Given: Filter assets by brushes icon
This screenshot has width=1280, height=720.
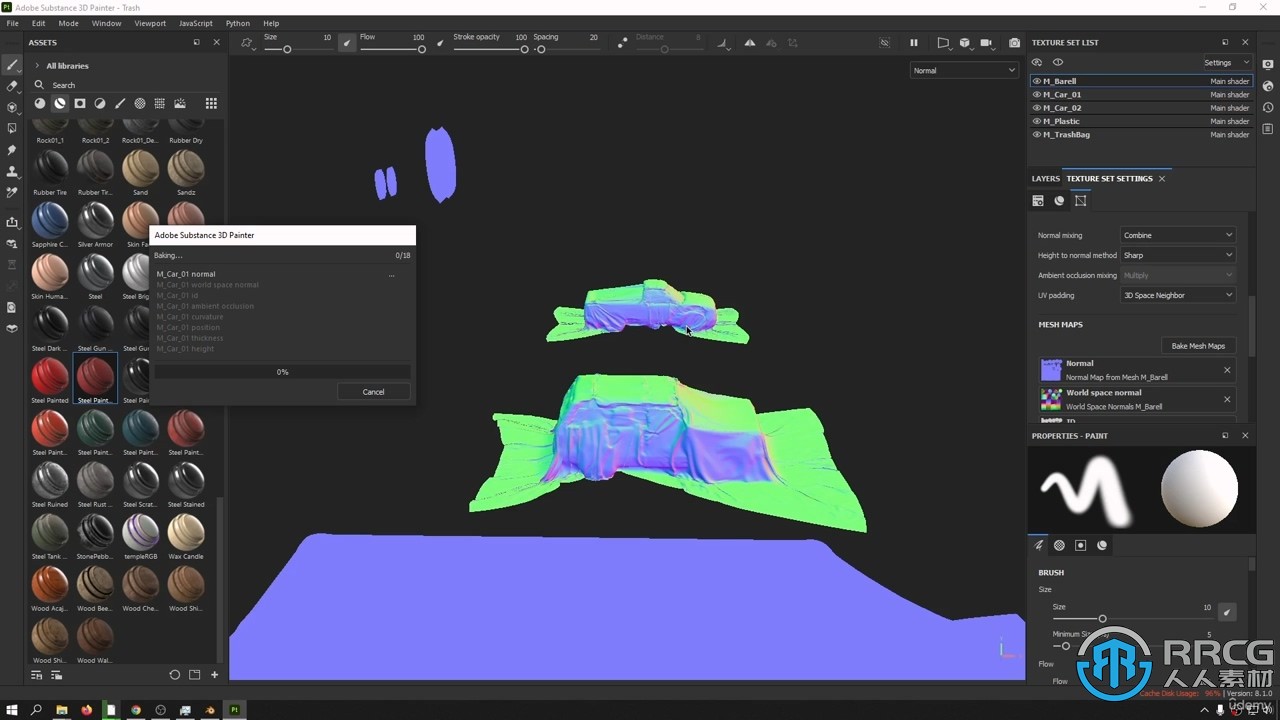Looking at the screenshot, I should pos(120,103).
